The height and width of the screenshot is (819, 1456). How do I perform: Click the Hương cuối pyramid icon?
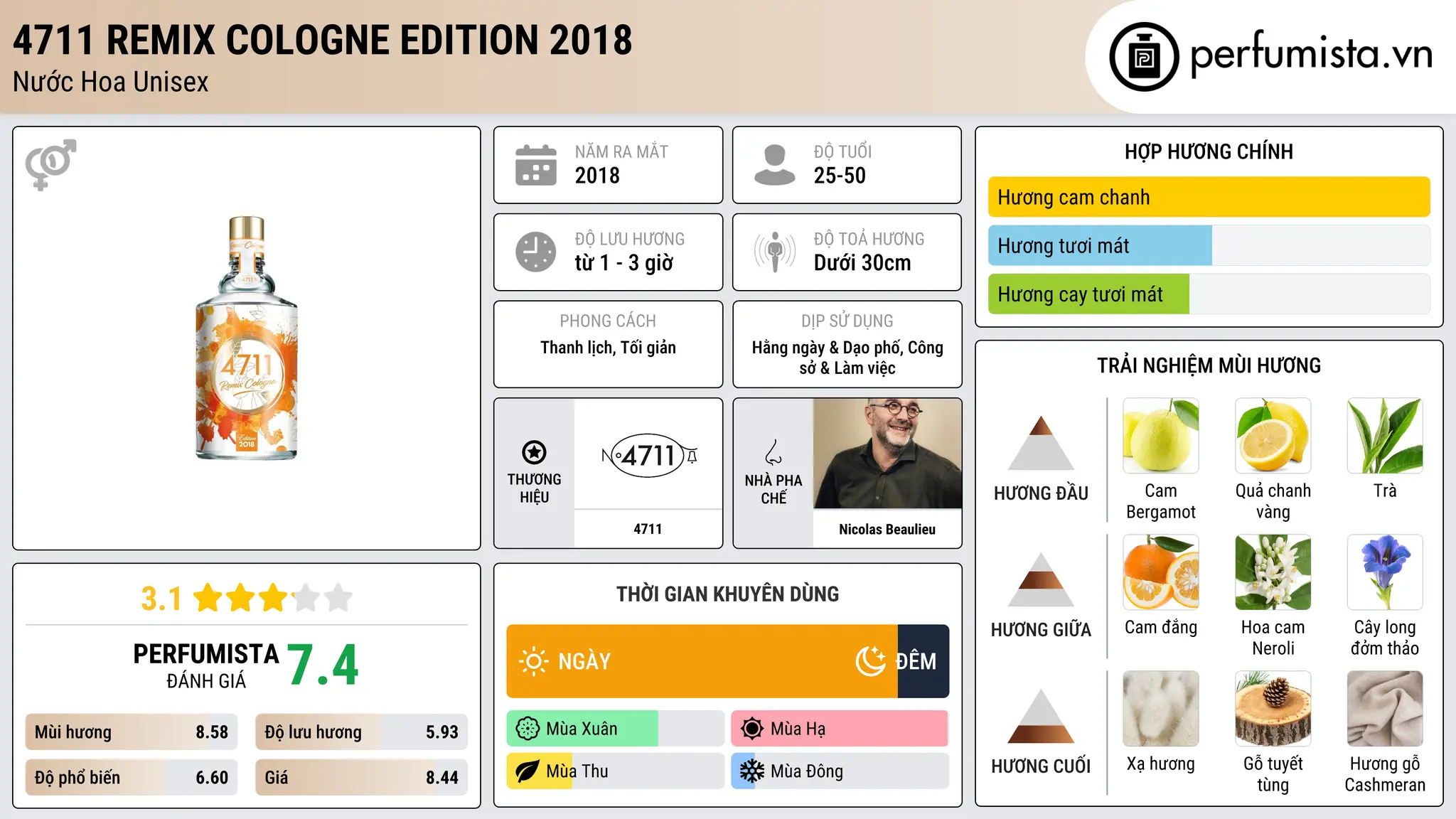coord(1041,716)
